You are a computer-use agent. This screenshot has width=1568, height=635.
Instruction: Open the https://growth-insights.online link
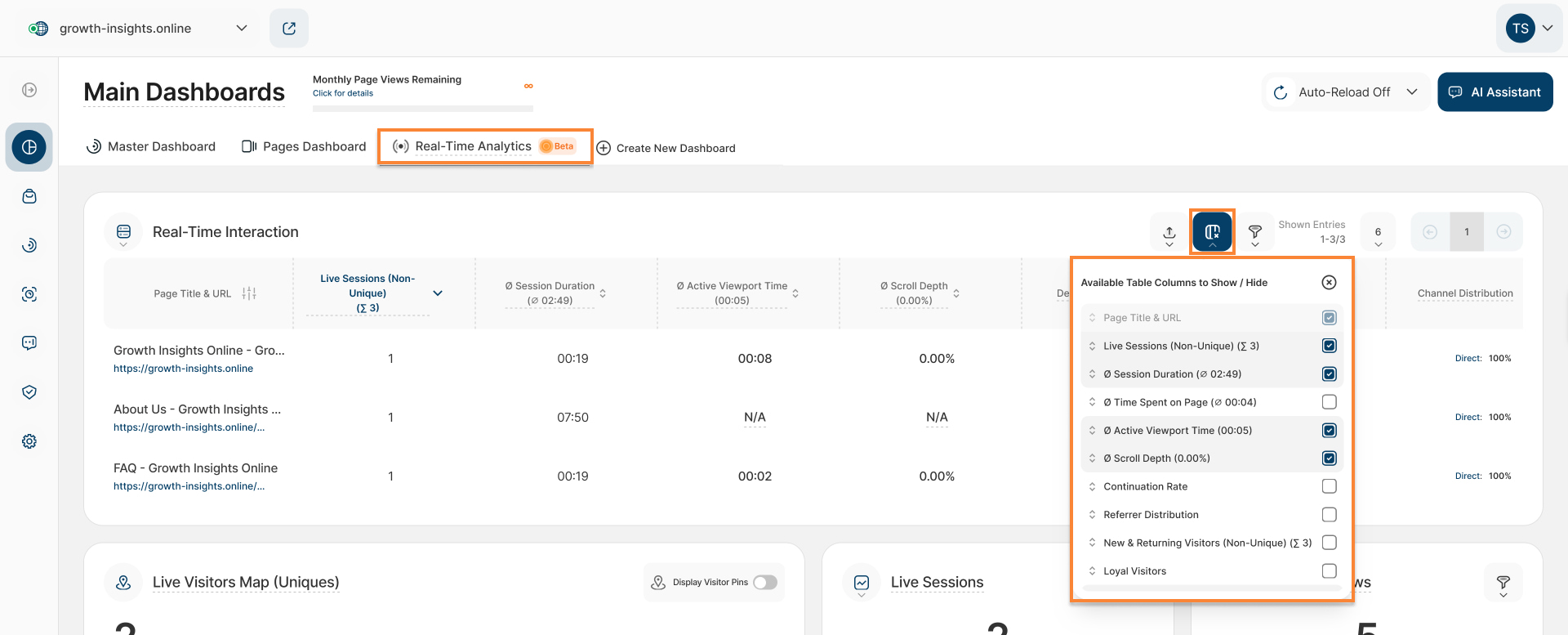coord(184,369)
